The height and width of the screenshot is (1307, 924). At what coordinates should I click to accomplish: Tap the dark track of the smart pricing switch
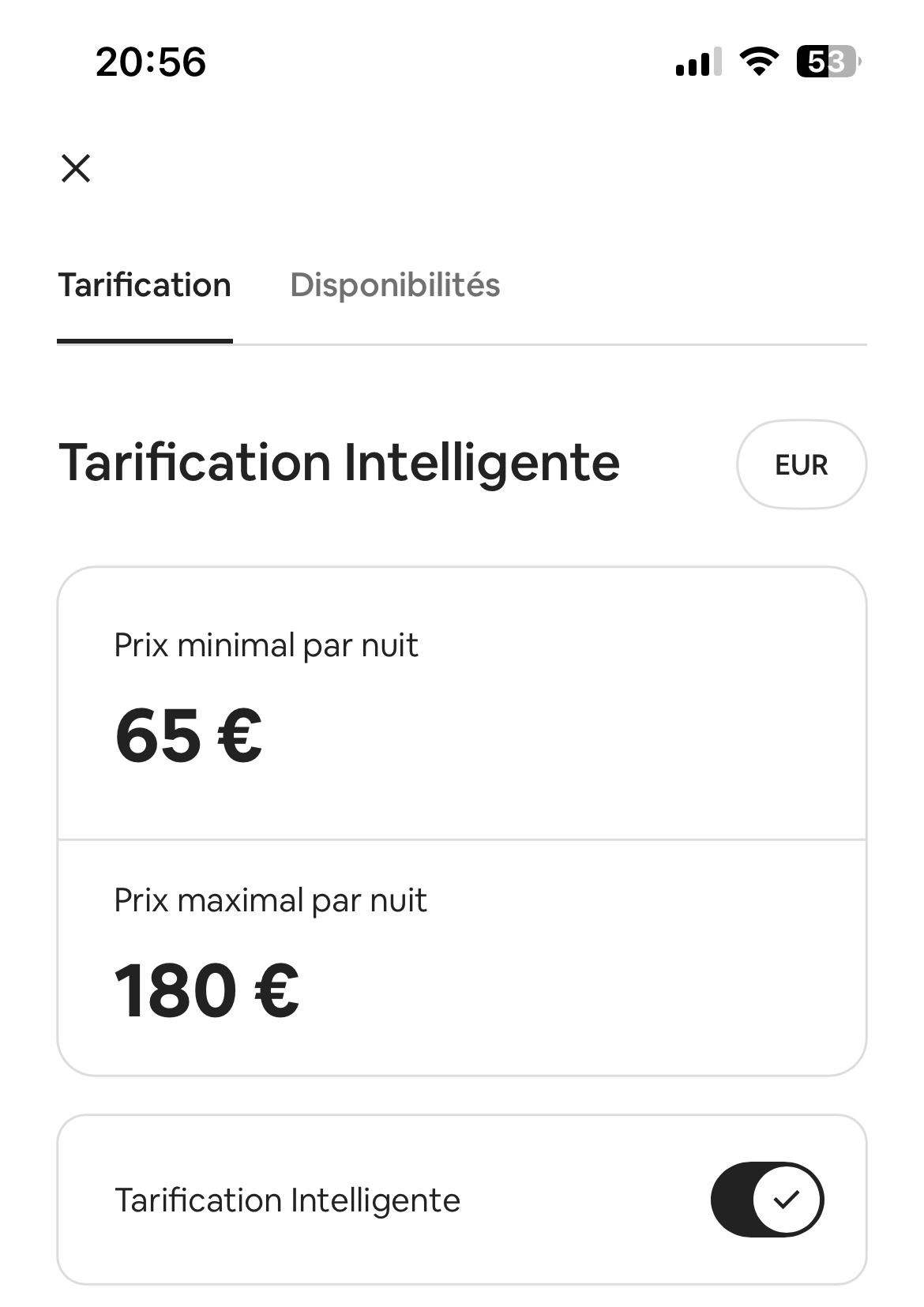pos(731,1200)
